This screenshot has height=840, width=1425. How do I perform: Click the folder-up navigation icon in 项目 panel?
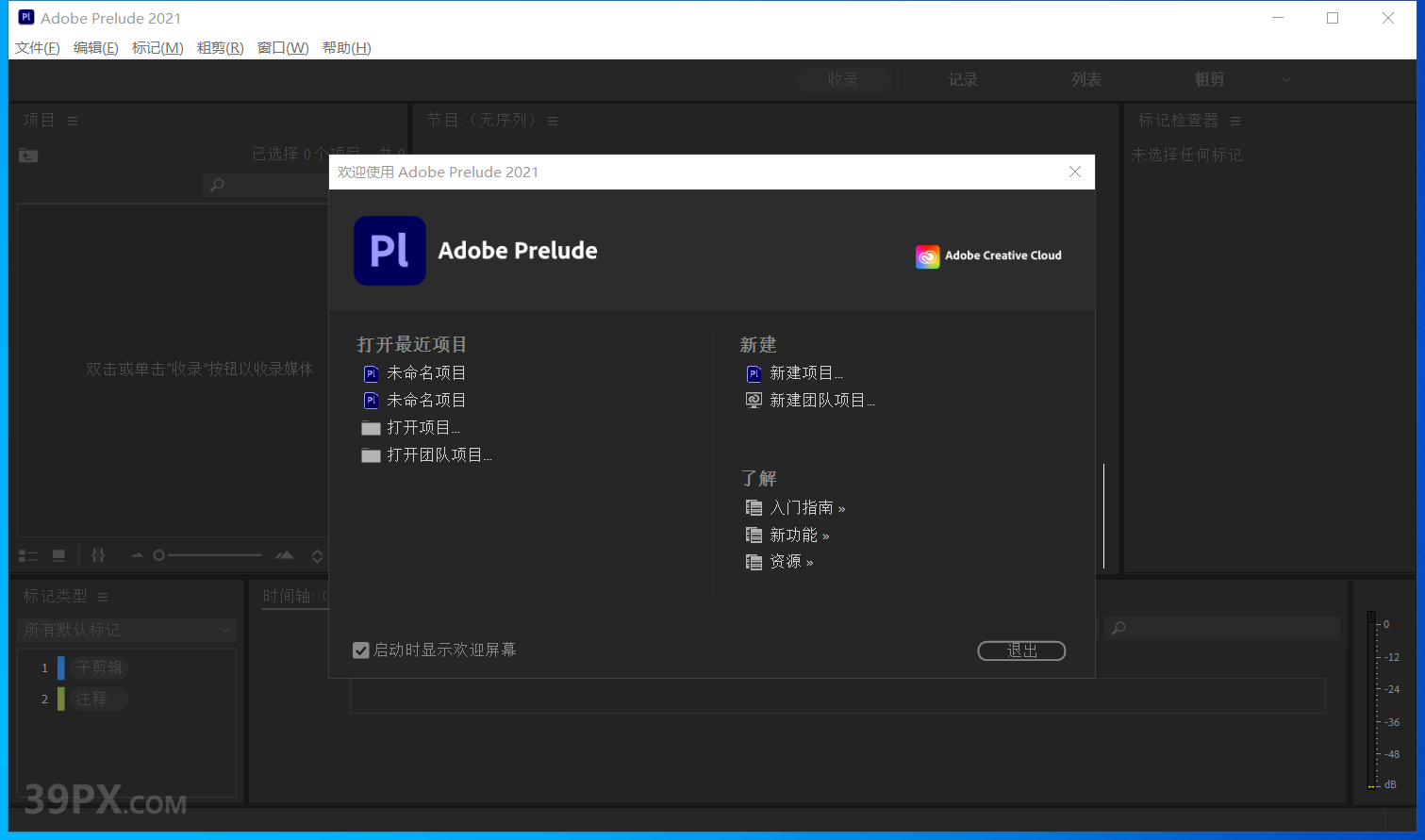coord(28,156)
